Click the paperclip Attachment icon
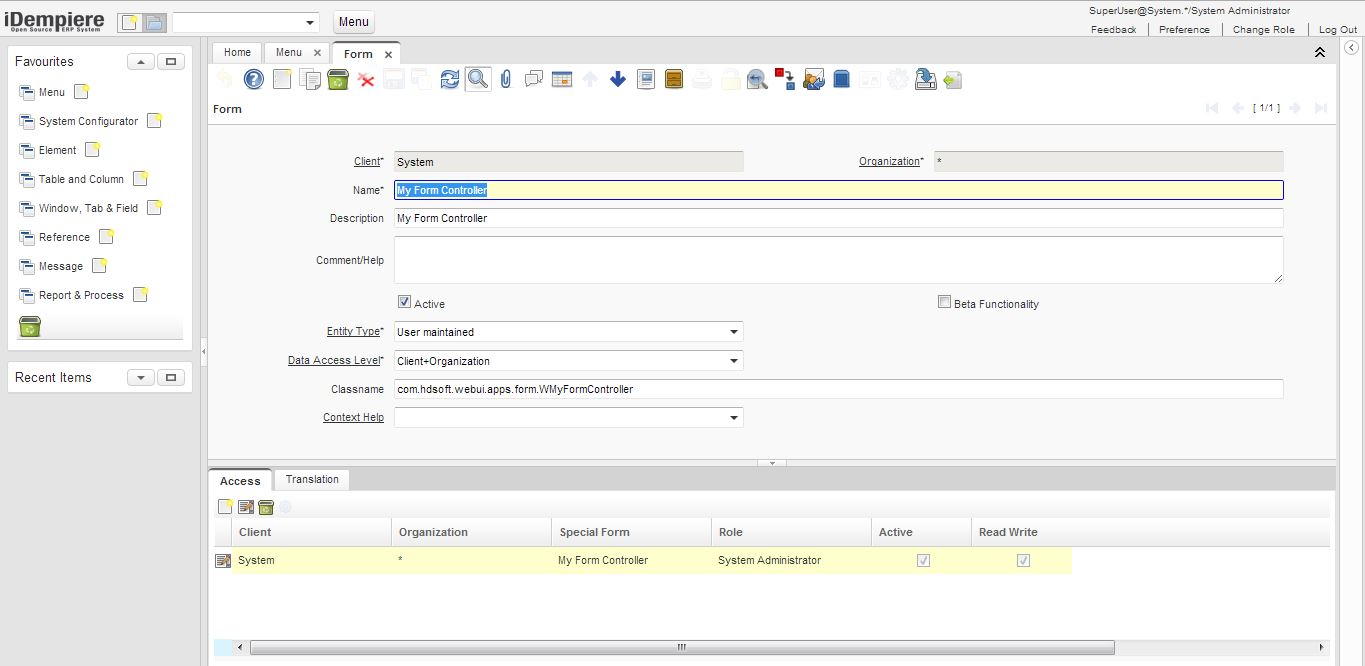This screenshot has width=1365, height=666. (506, 79)
